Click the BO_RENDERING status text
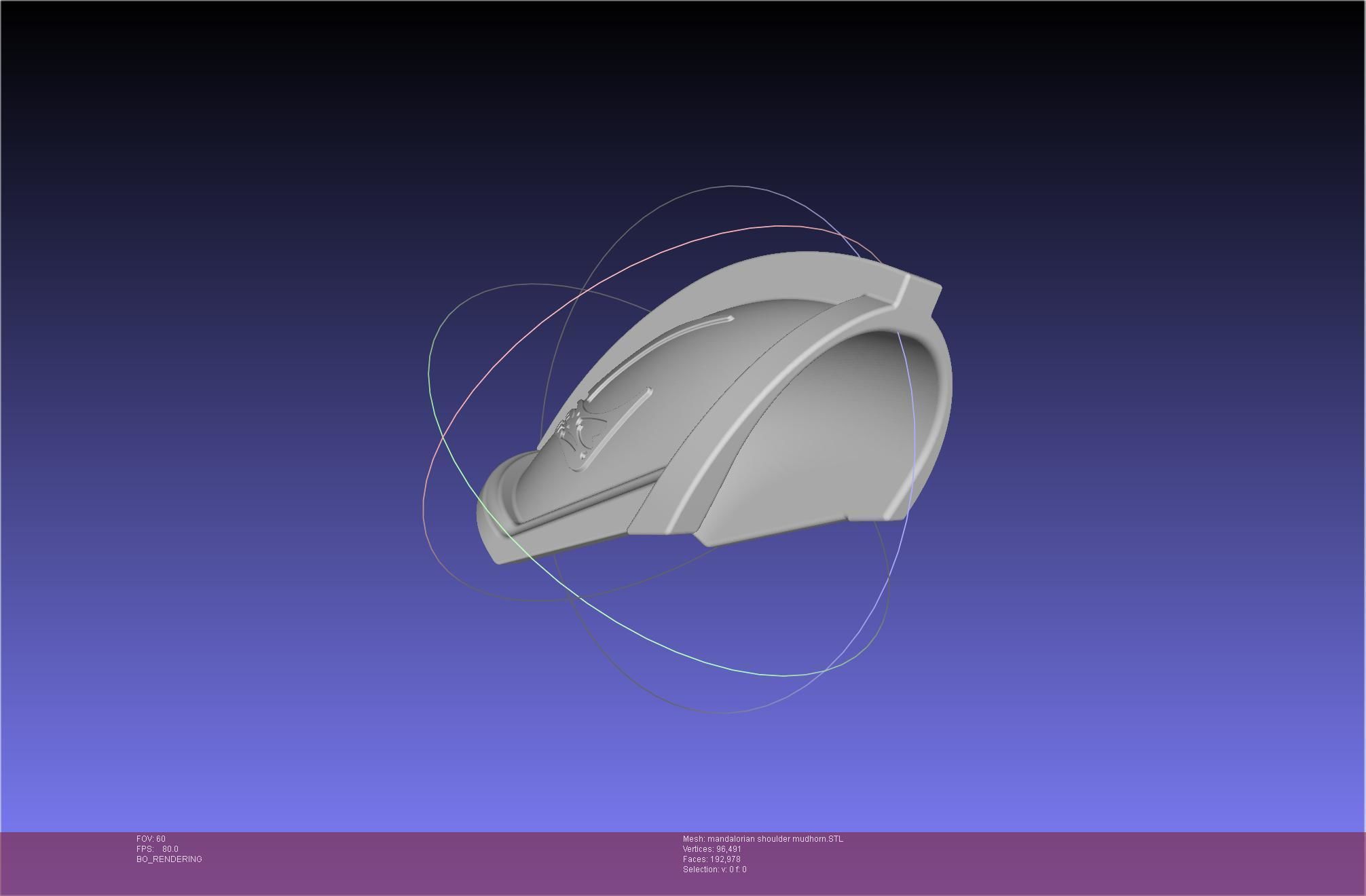The width and height of the screenshot is (1366, 896). [x=169, y=859]
